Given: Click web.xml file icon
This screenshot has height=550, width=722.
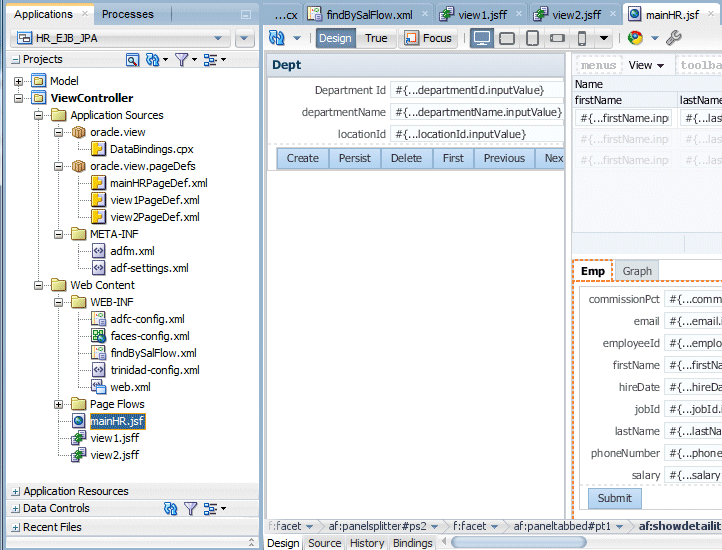Looking at the screenshot, I should click(98, 387).
